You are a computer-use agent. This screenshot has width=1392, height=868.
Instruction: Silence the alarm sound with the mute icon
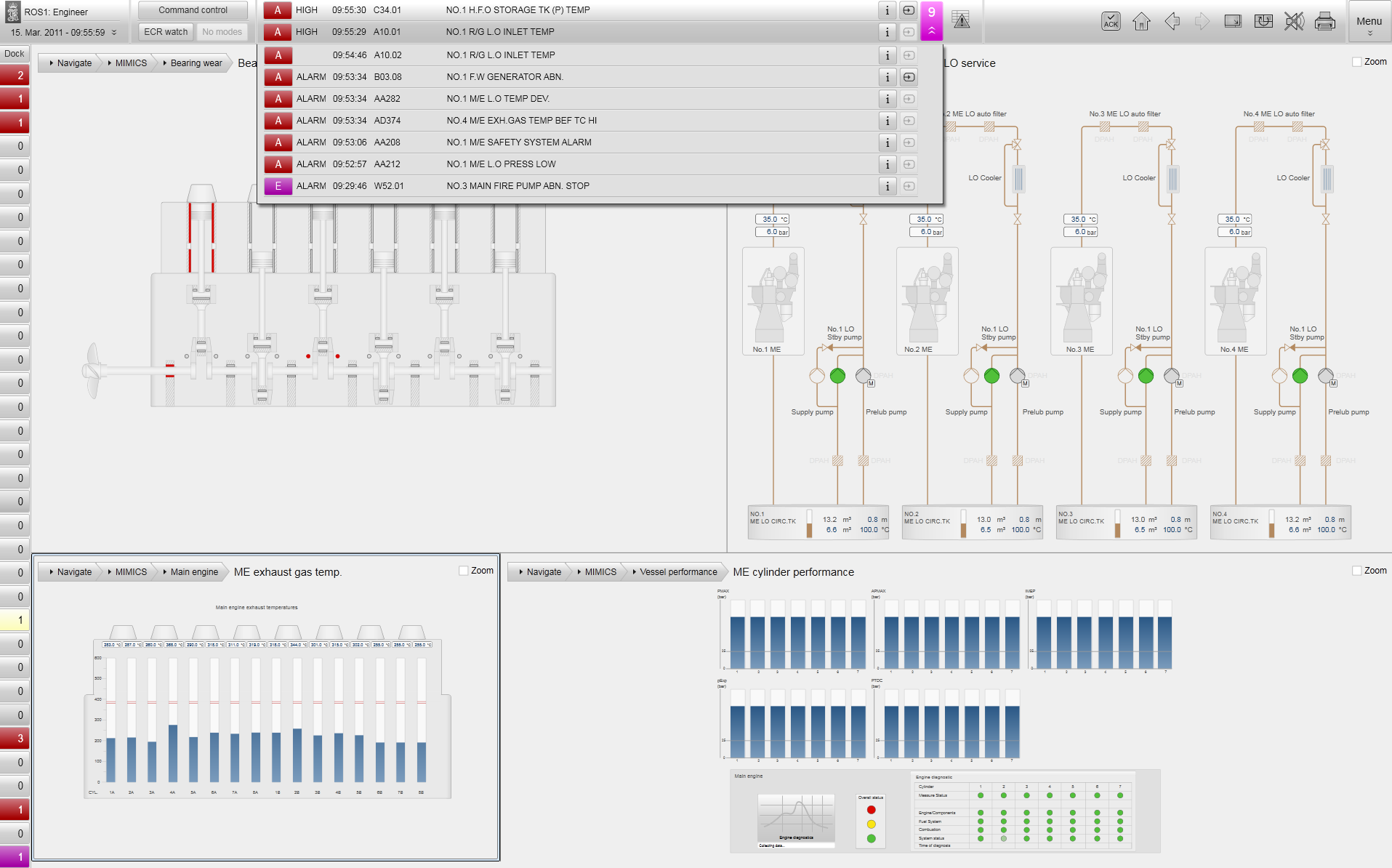point(1294,21)
